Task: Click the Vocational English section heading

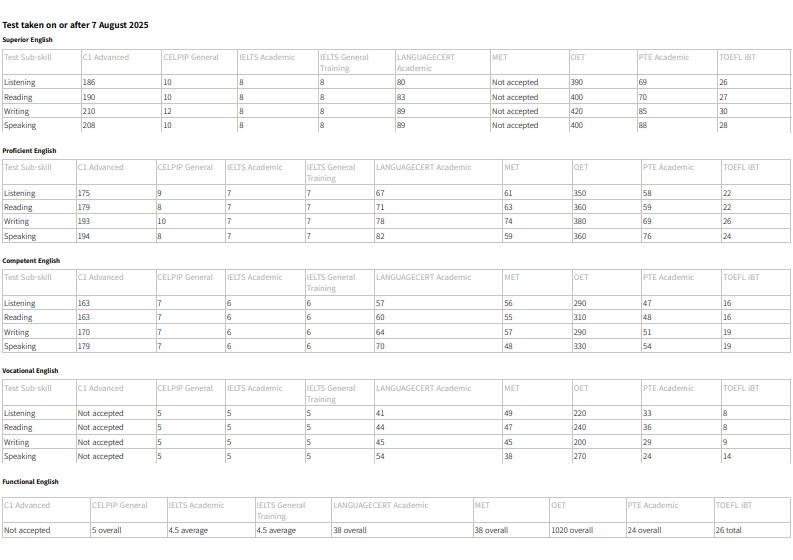Action: coord(30,371)
